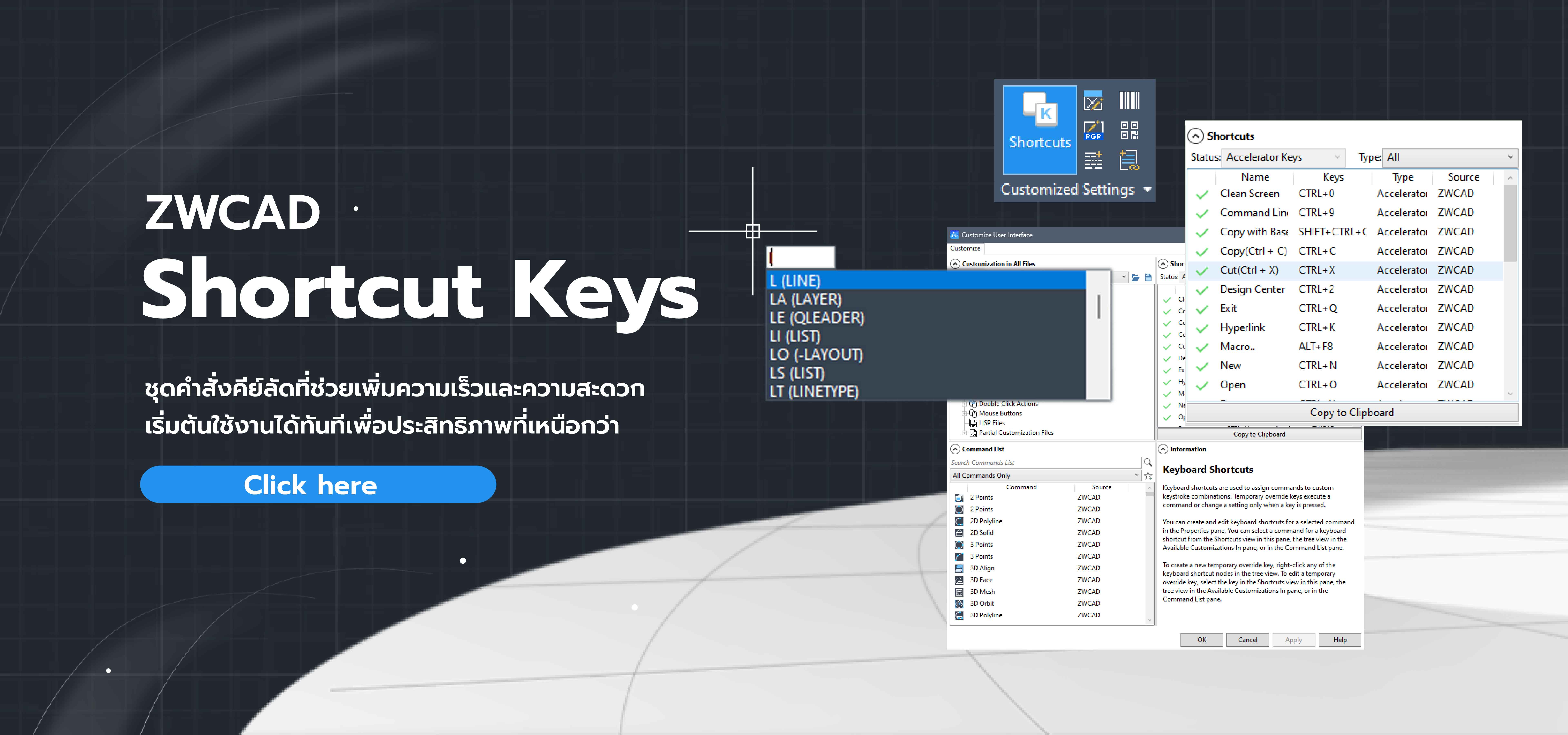Image resolution: width=1568 pixels, height=735 pixels.
Task: Click the 2D Solid command icon
Action: 959,533
